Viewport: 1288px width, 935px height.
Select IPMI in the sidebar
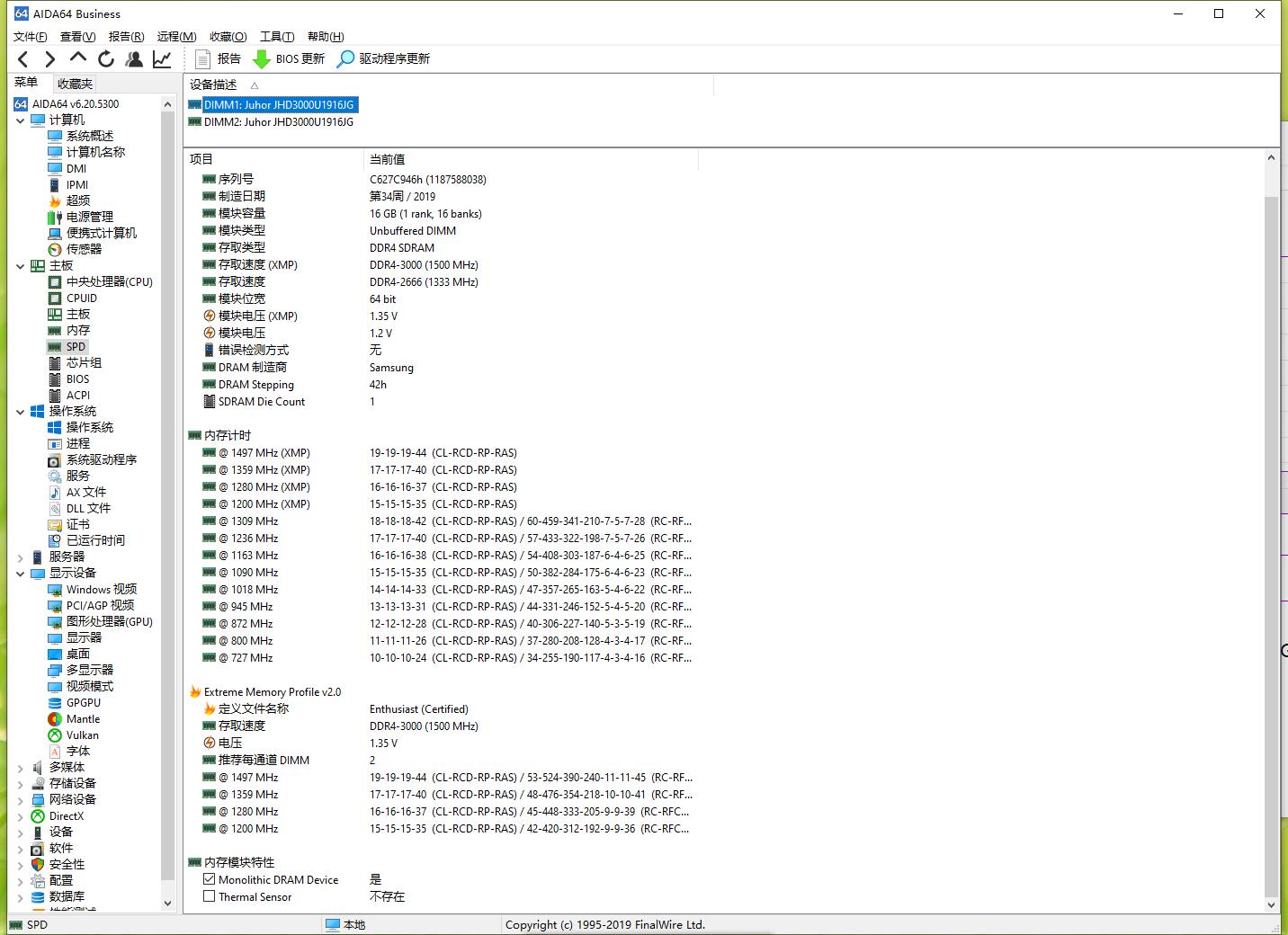77,184
